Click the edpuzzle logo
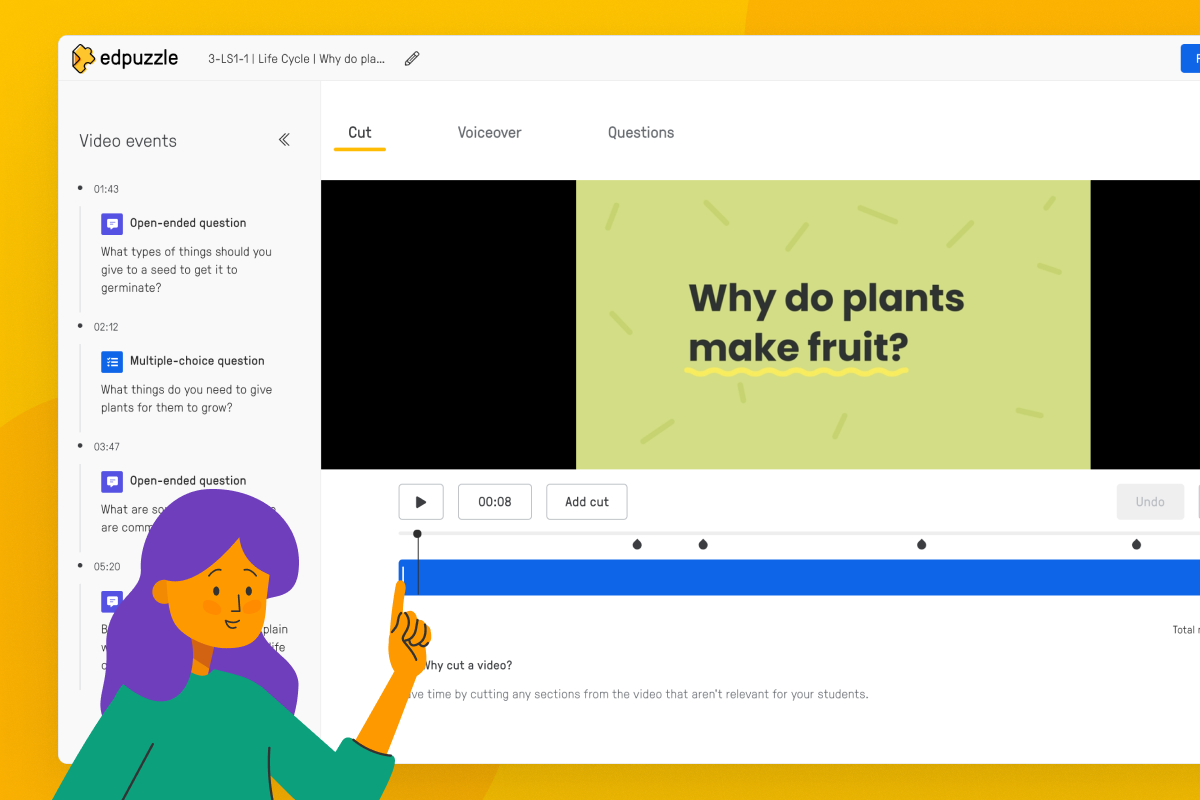Image resolution: width=1200 pixels, height=800 pixels. click(x=124, y=58)
